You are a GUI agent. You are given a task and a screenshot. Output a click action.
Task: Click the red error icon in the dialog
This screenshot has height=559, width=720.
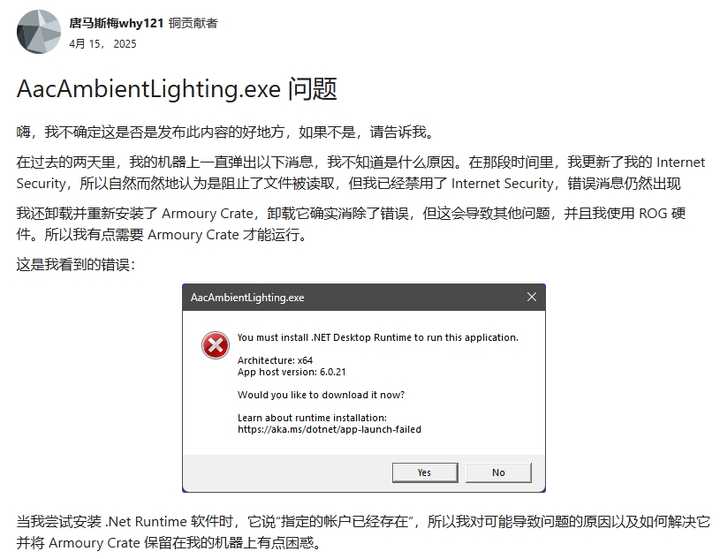tap(215, 345)
